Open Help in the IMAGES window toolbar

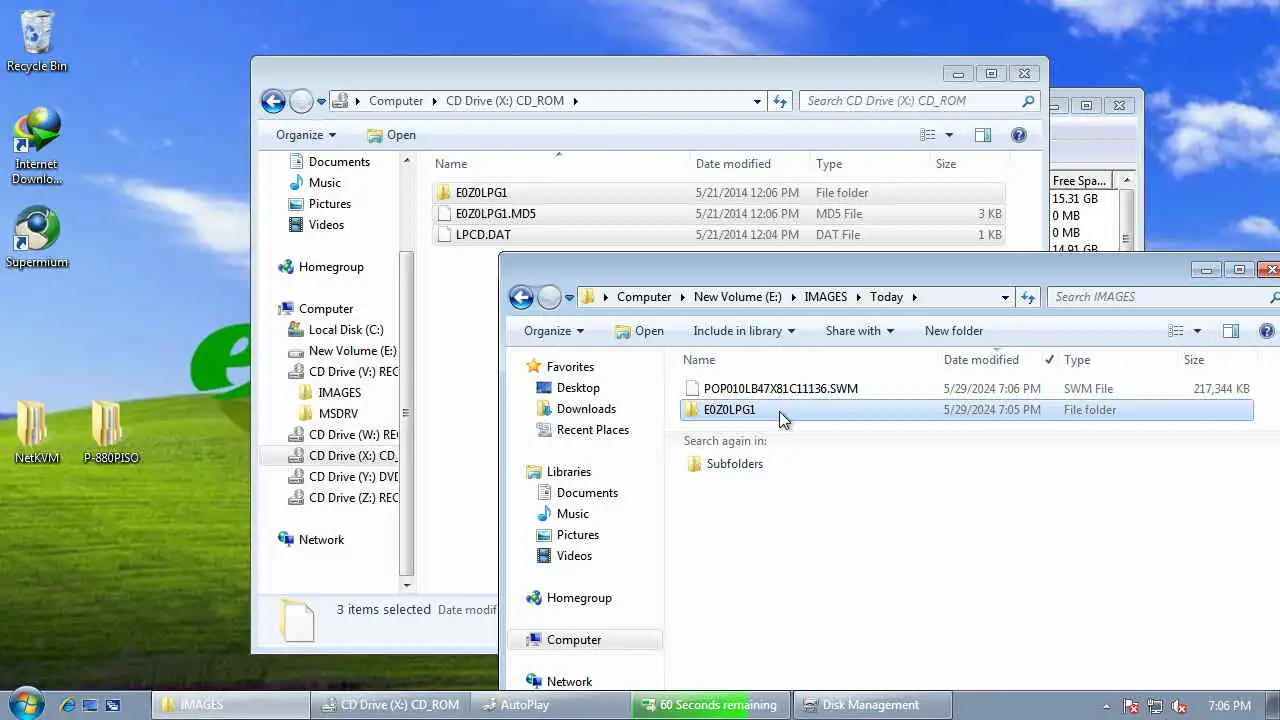coord(1267,331)
